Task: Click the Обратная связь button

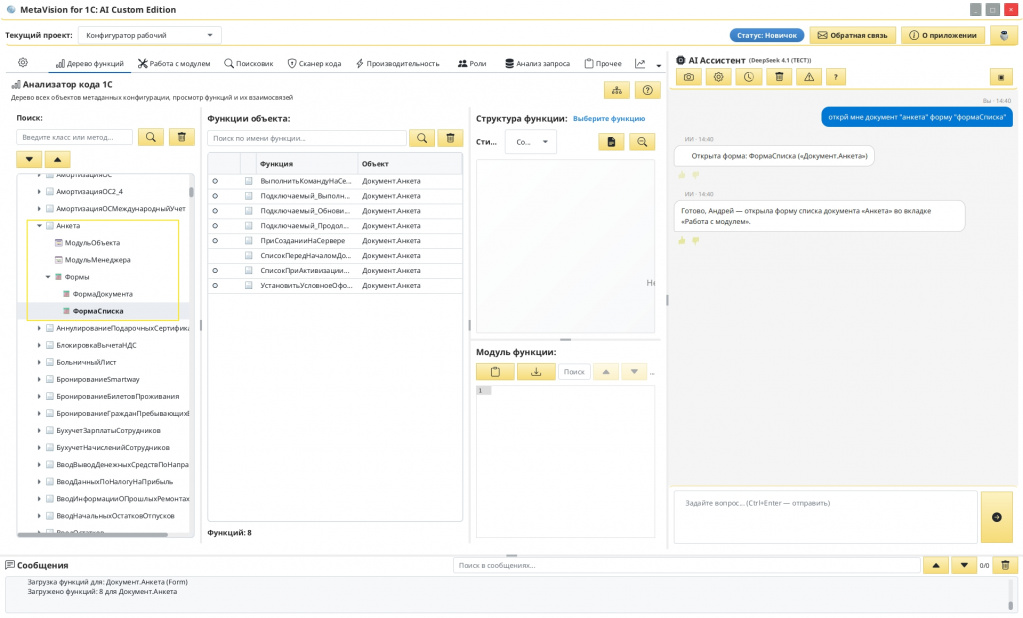Action: point(852,35)
